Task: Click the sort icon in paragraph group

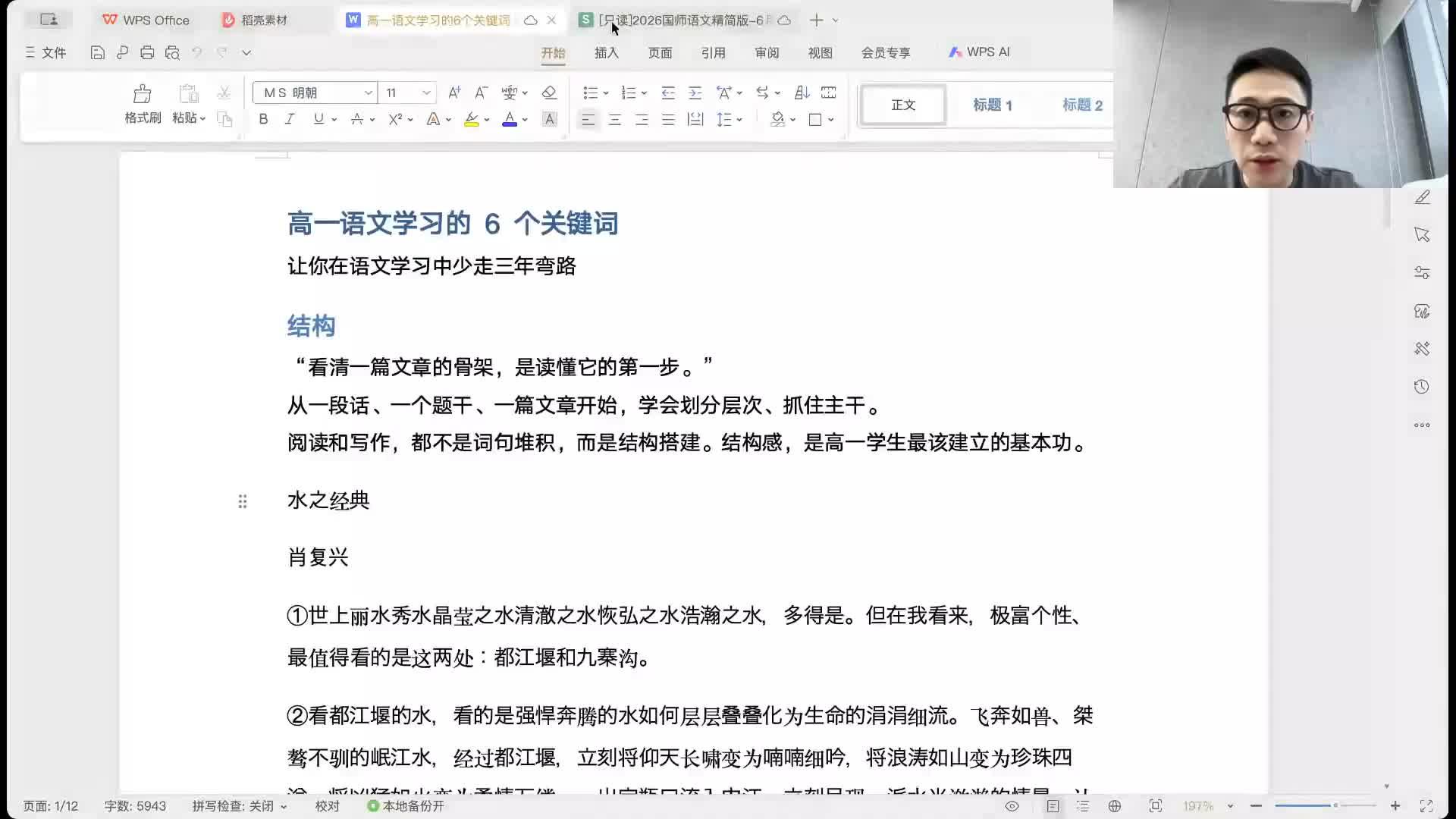Action: (802, 93)
